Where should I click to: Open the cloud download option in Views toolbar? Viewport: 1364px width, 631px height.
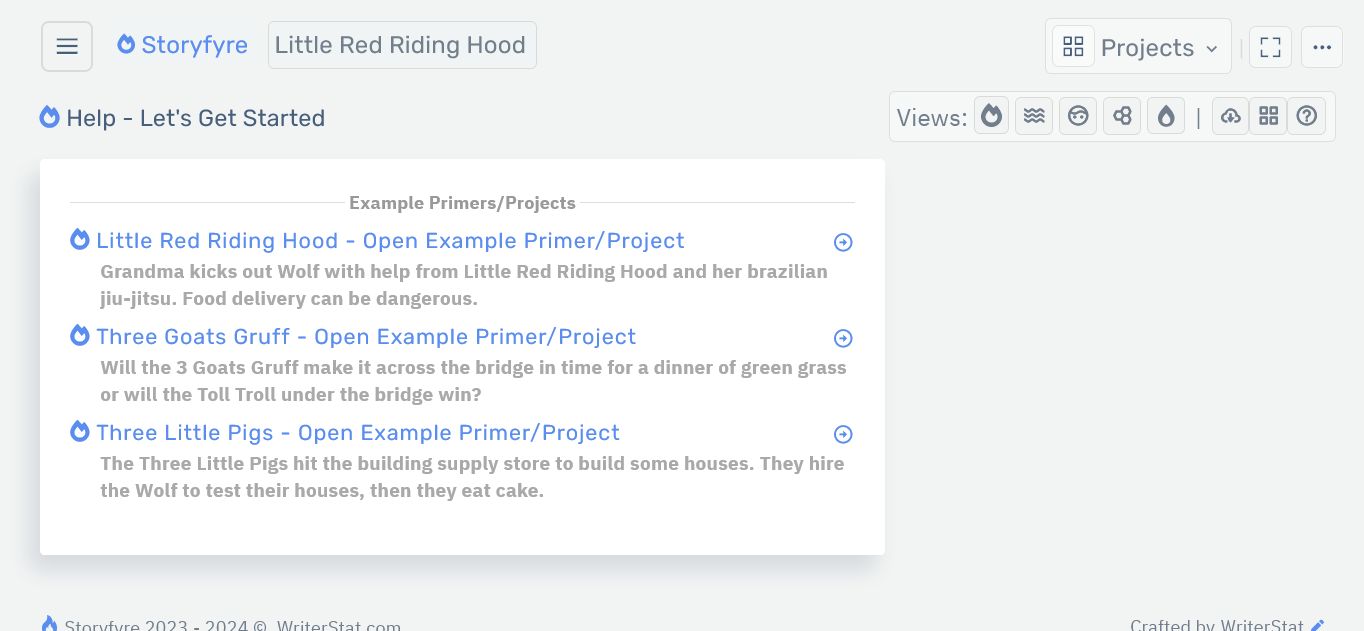[x=1230, y=115]
